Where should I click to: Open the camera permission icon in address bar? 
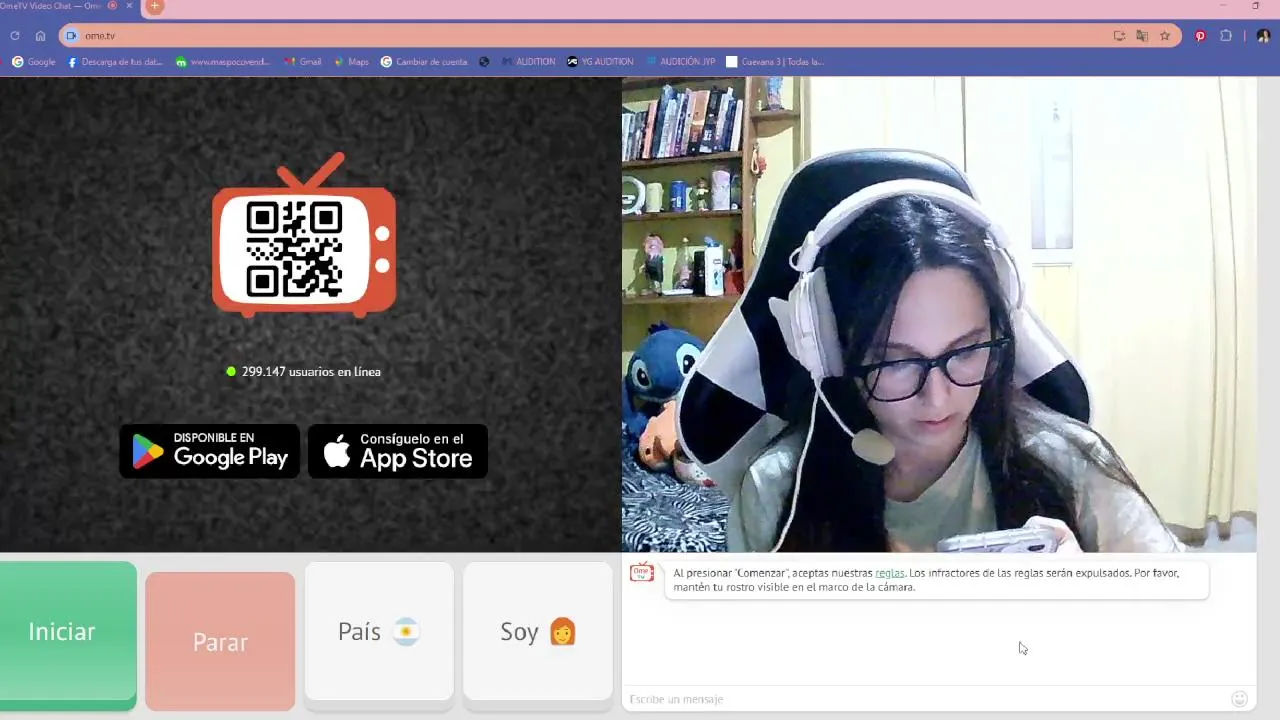click(71, 36)
